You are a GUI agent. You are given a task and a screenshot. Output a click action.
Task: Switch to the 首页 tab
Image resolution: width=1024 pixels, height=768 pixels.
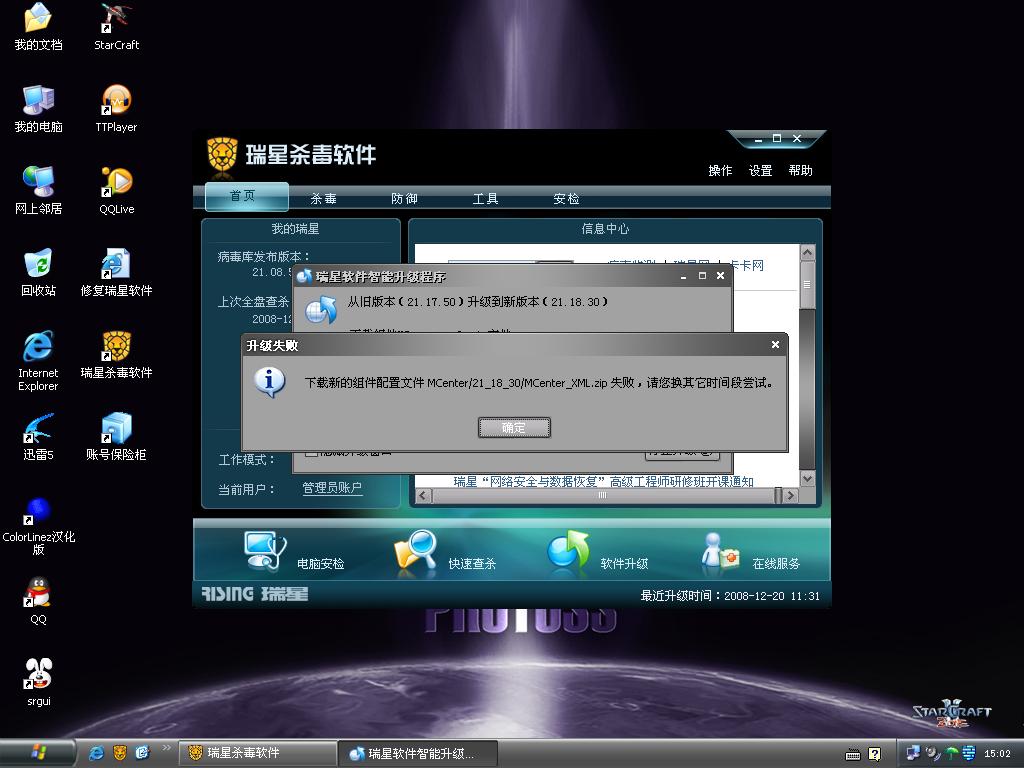[x=246, y=197]
